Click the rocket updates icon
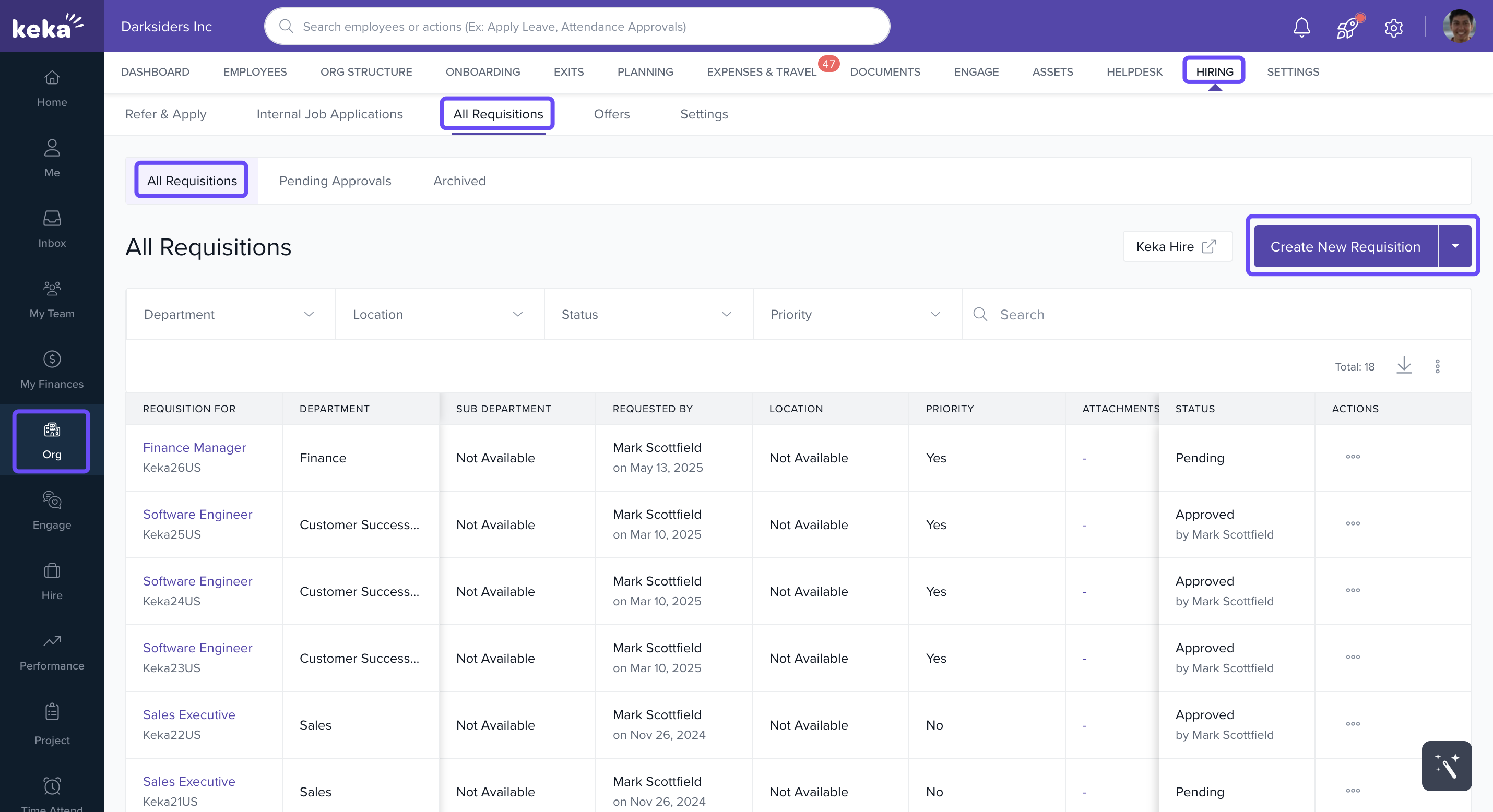Image resolution: width=1493 pixels, height=812 pixels. pos(1347,27)
